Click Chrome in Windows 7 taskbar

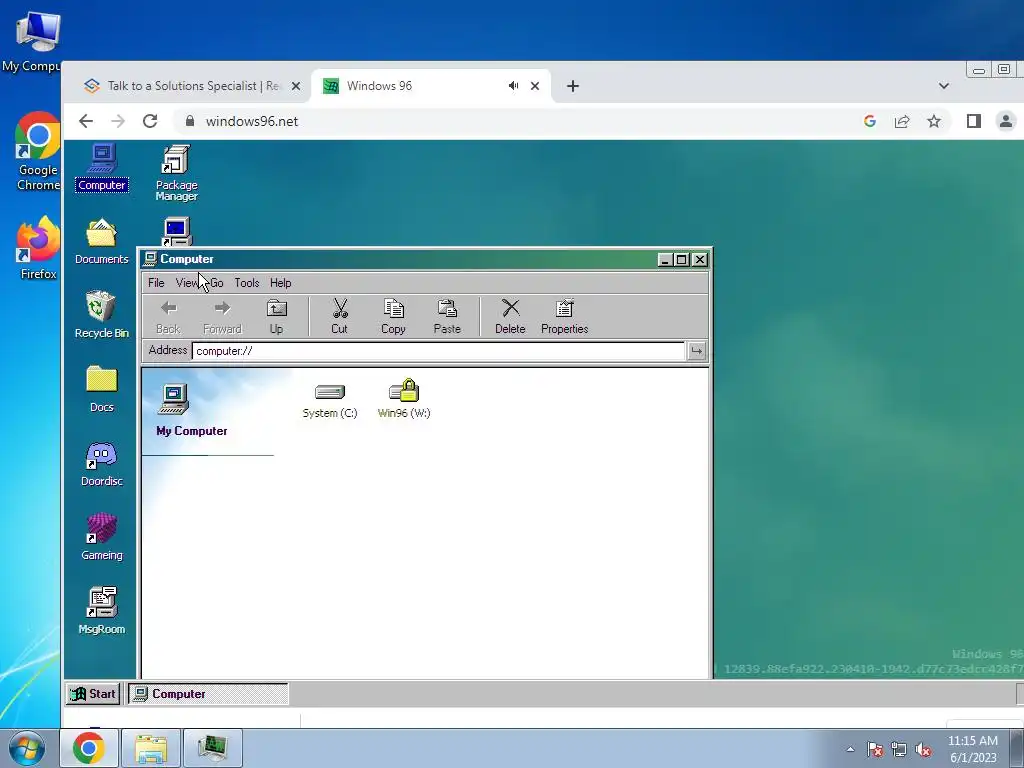tap(89, 748)
